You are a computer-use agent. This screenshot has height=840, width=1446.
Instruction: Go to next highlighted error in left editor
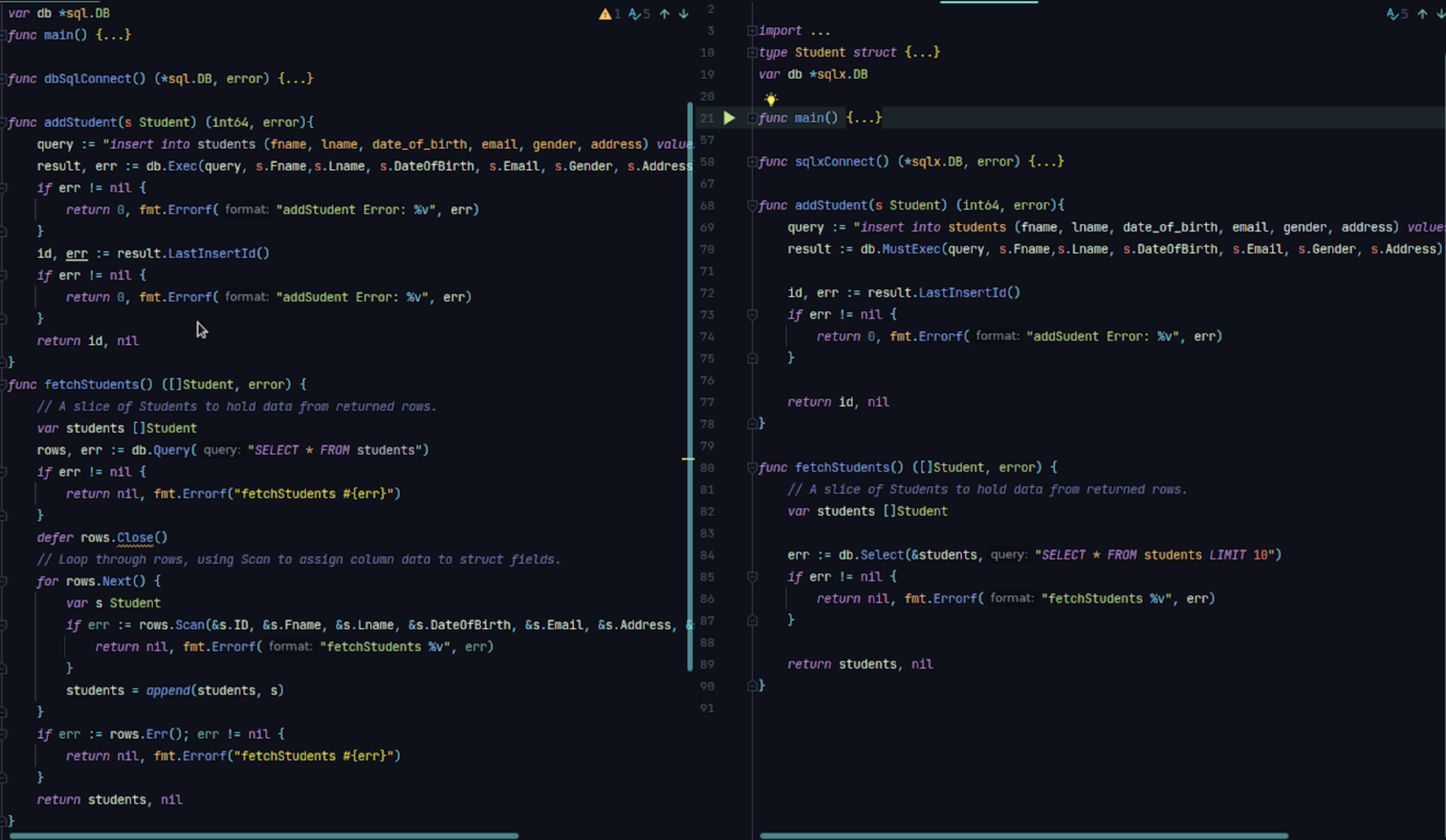[684, 14]
